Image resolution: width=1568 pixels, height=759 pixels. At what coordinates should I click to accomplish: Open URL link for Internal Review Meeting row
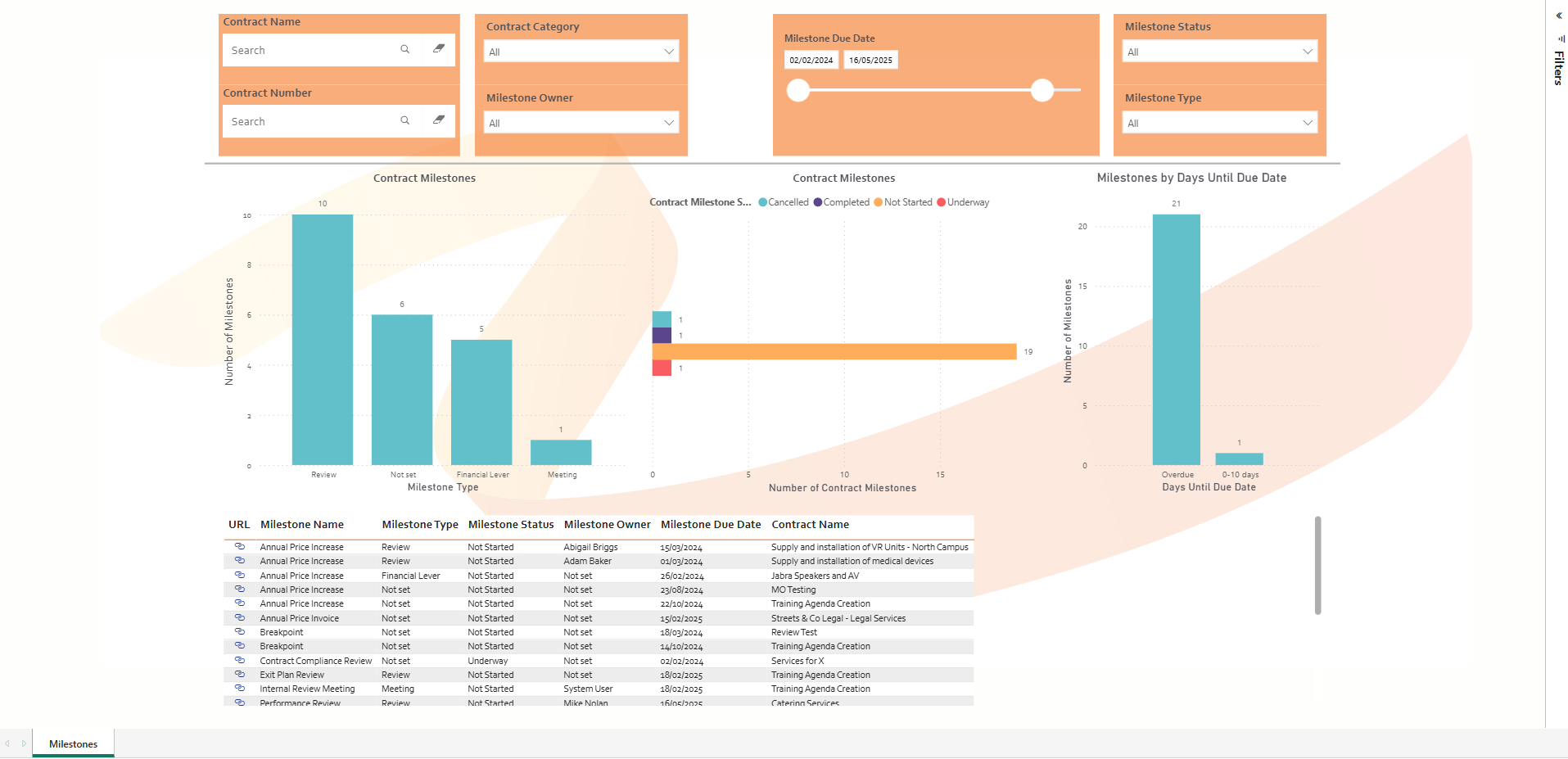pos(240,689)
